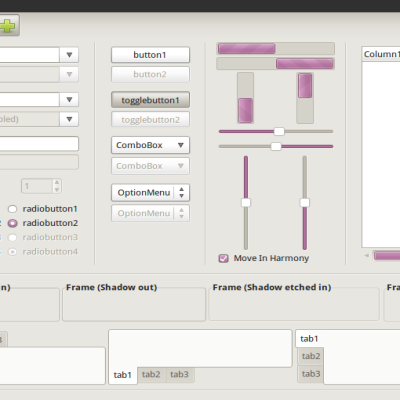Click the green plus toolbar icon
This screenshot has width=400, height=400.
(x=7, y=25)
